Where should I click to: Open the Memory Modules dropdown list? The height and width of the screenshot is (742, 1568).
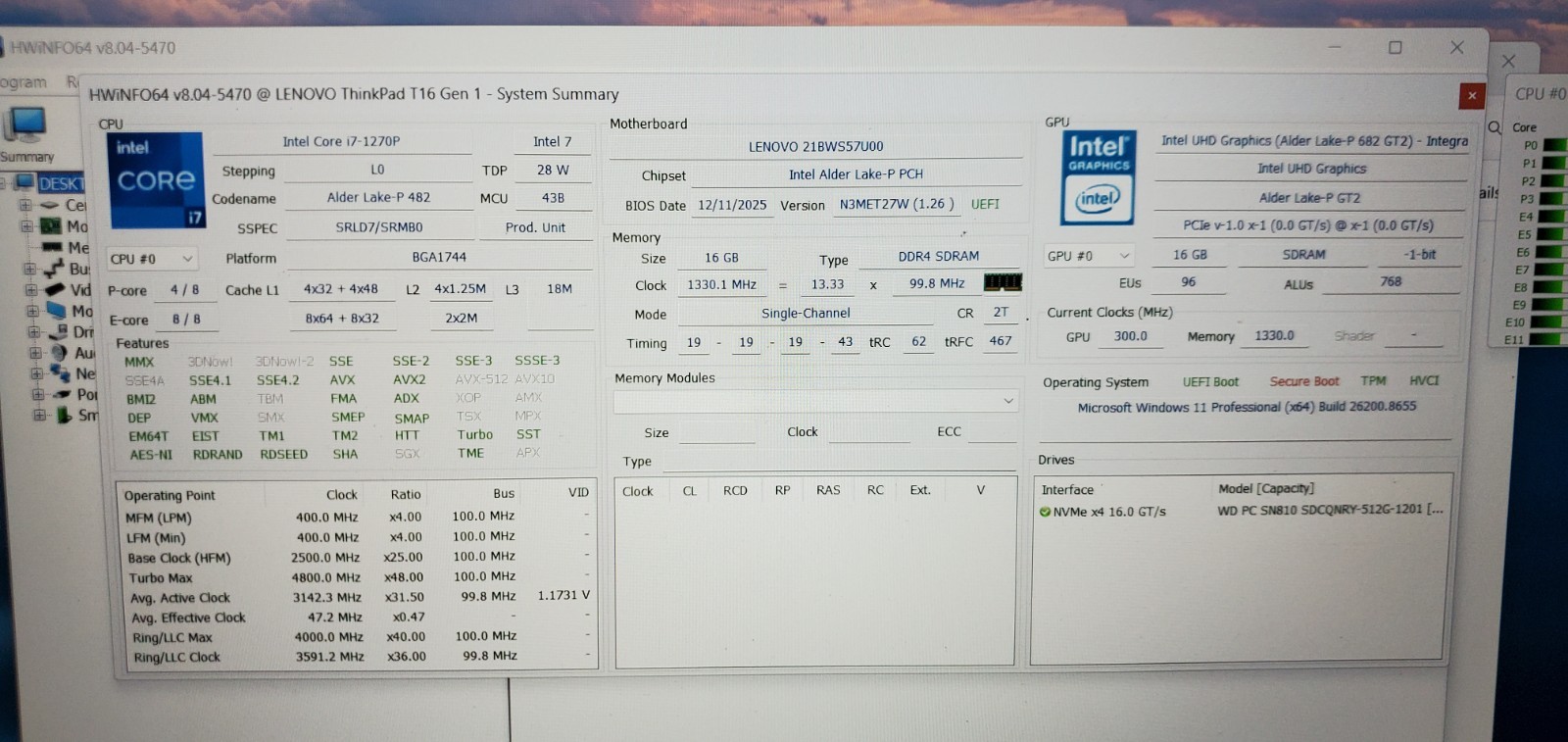tap(815, 401)
